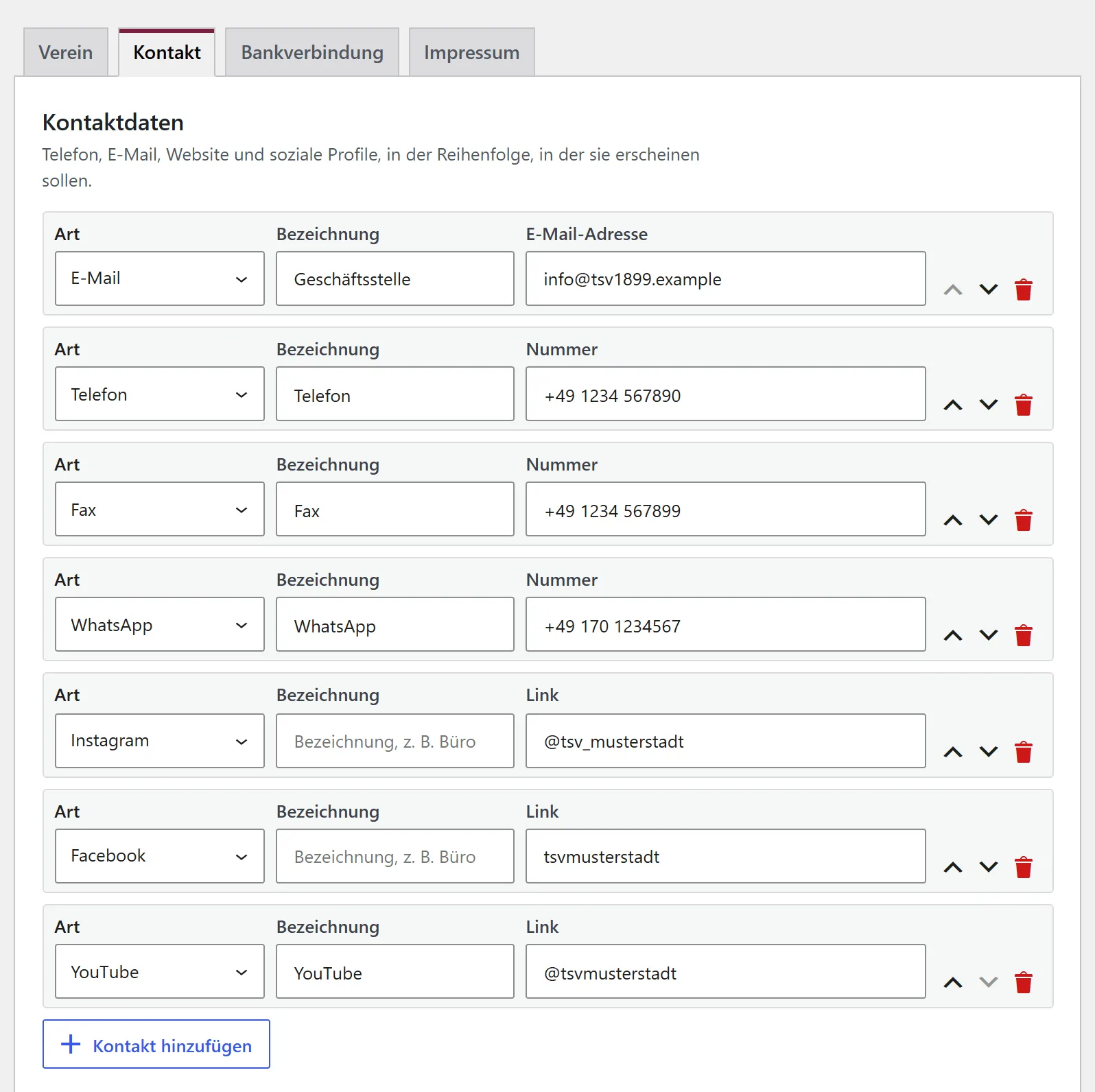The height and width of the screenshot is (1092, 1095).
Task: Move the YouTube row up
Action: (953, 982)
